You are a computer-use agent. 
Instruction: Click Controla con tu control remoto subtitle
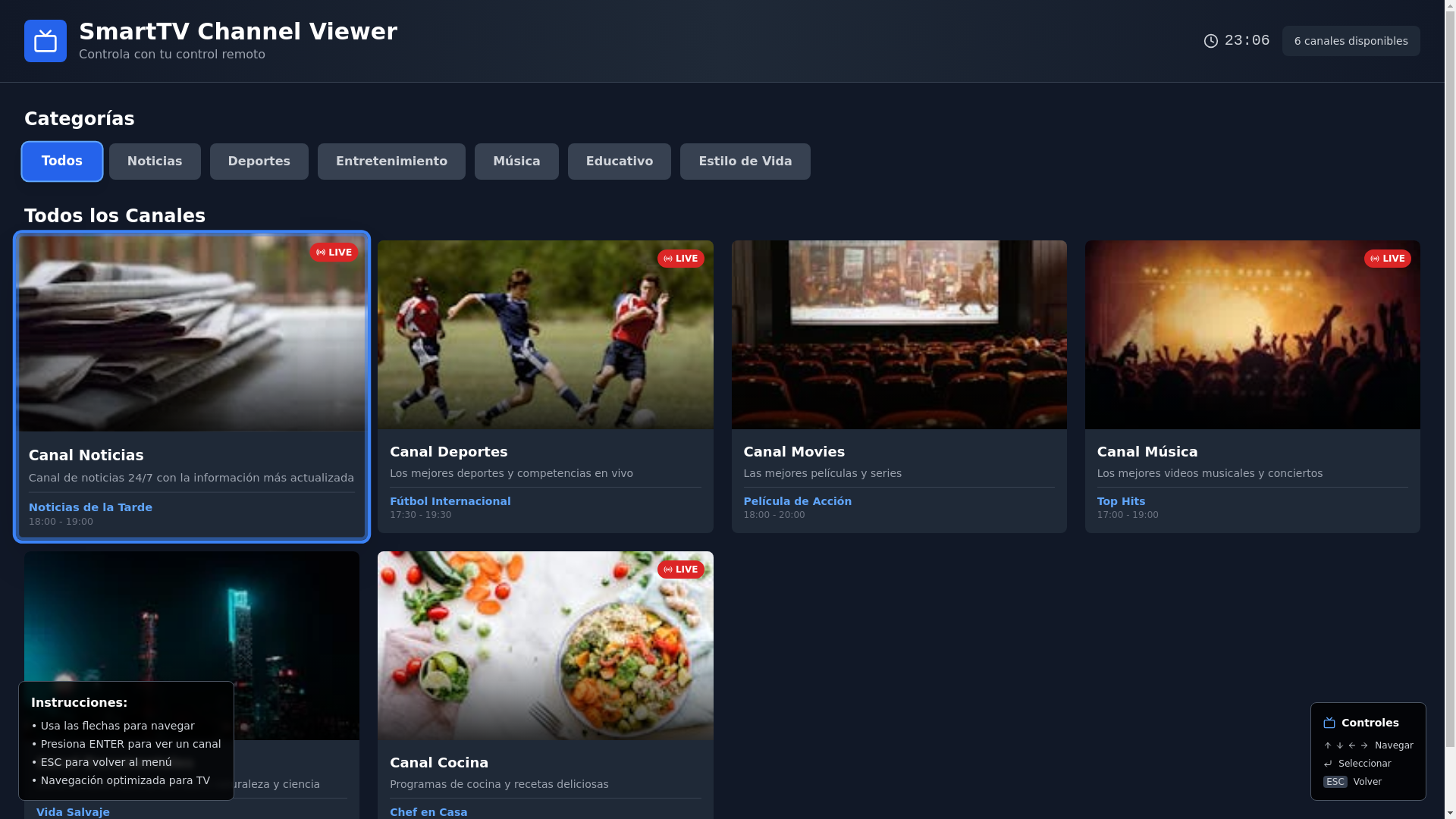[172, 55]
